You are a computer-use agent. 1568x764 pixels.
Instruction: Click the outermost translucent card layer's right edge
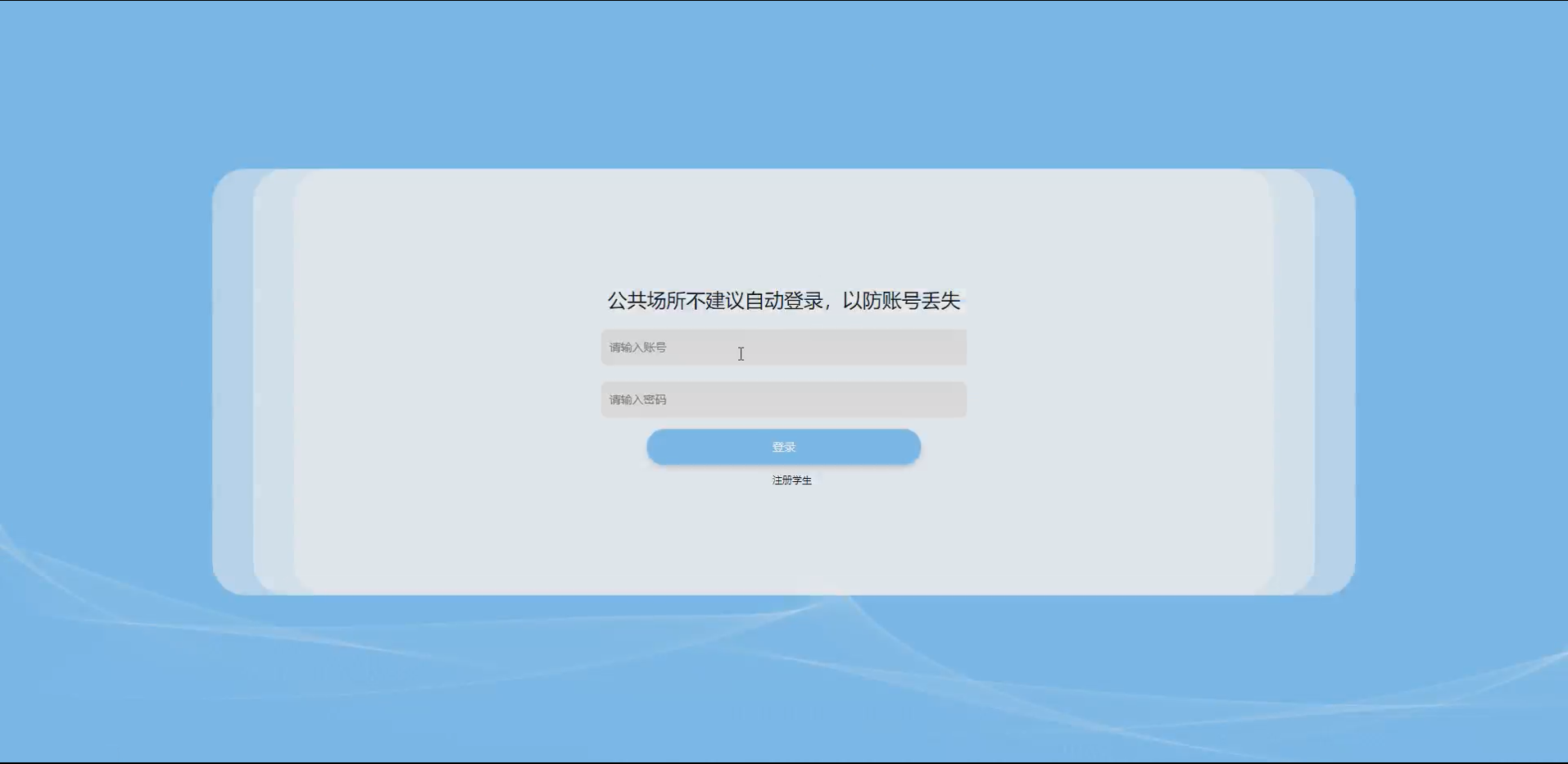point(1335,382)
